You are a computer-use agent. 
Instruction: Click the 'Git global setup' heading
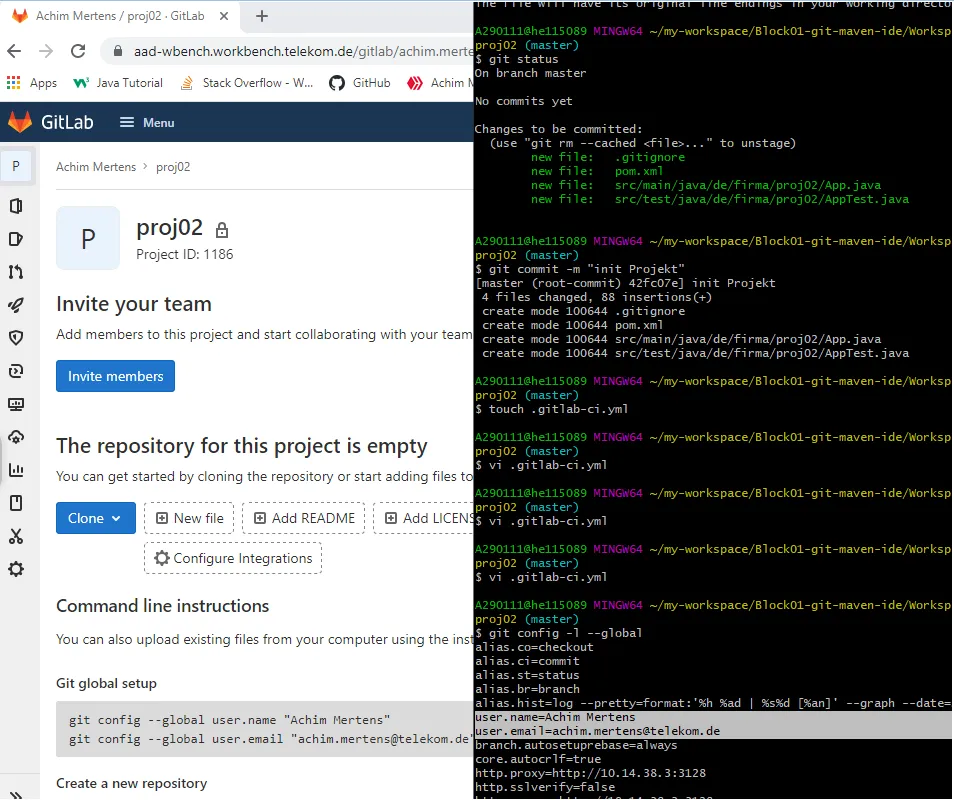pyautogui.click(x=106, y=683)
